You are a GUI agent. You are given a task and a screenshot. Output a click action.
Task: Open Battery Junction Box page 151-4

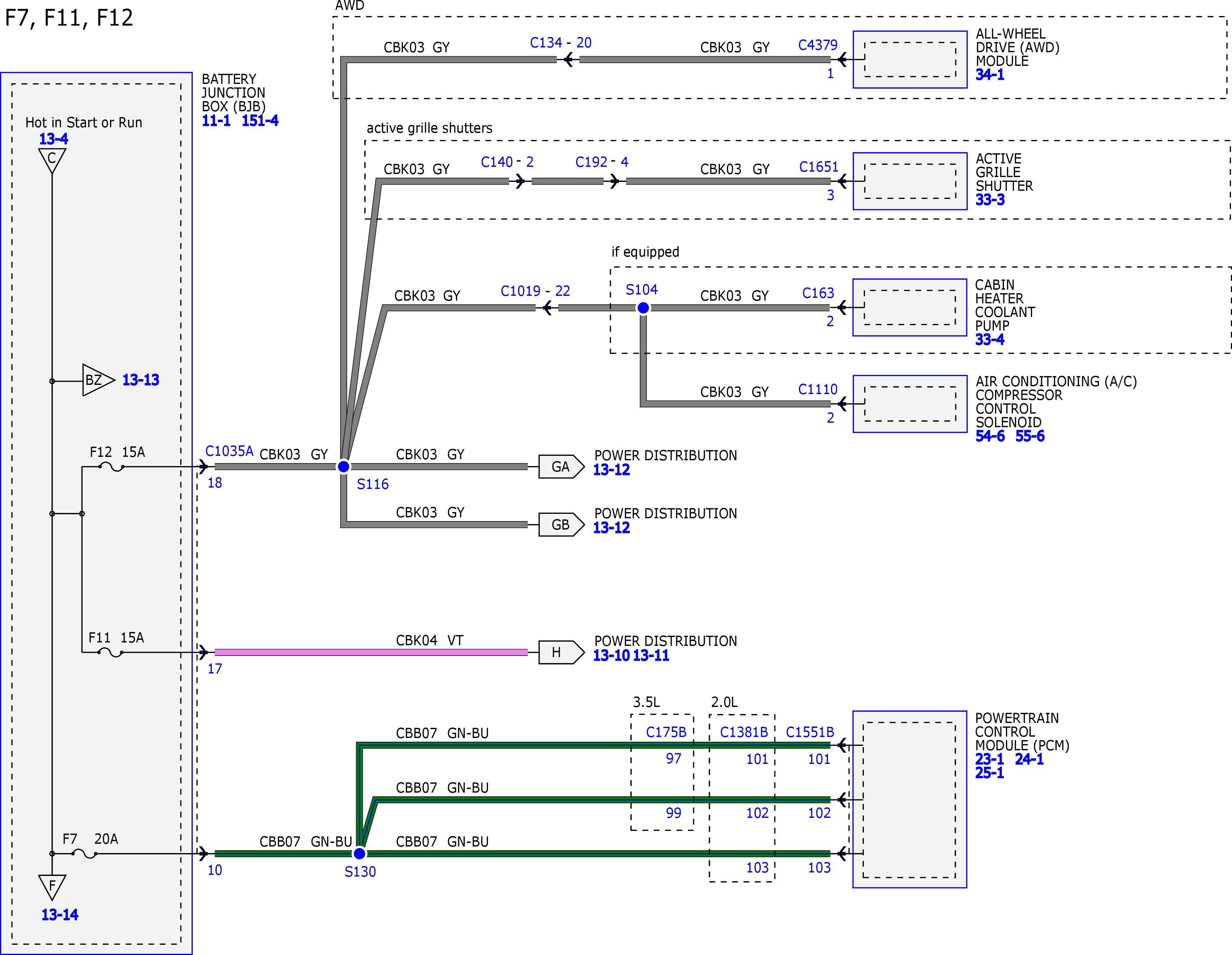coord(260,121)
